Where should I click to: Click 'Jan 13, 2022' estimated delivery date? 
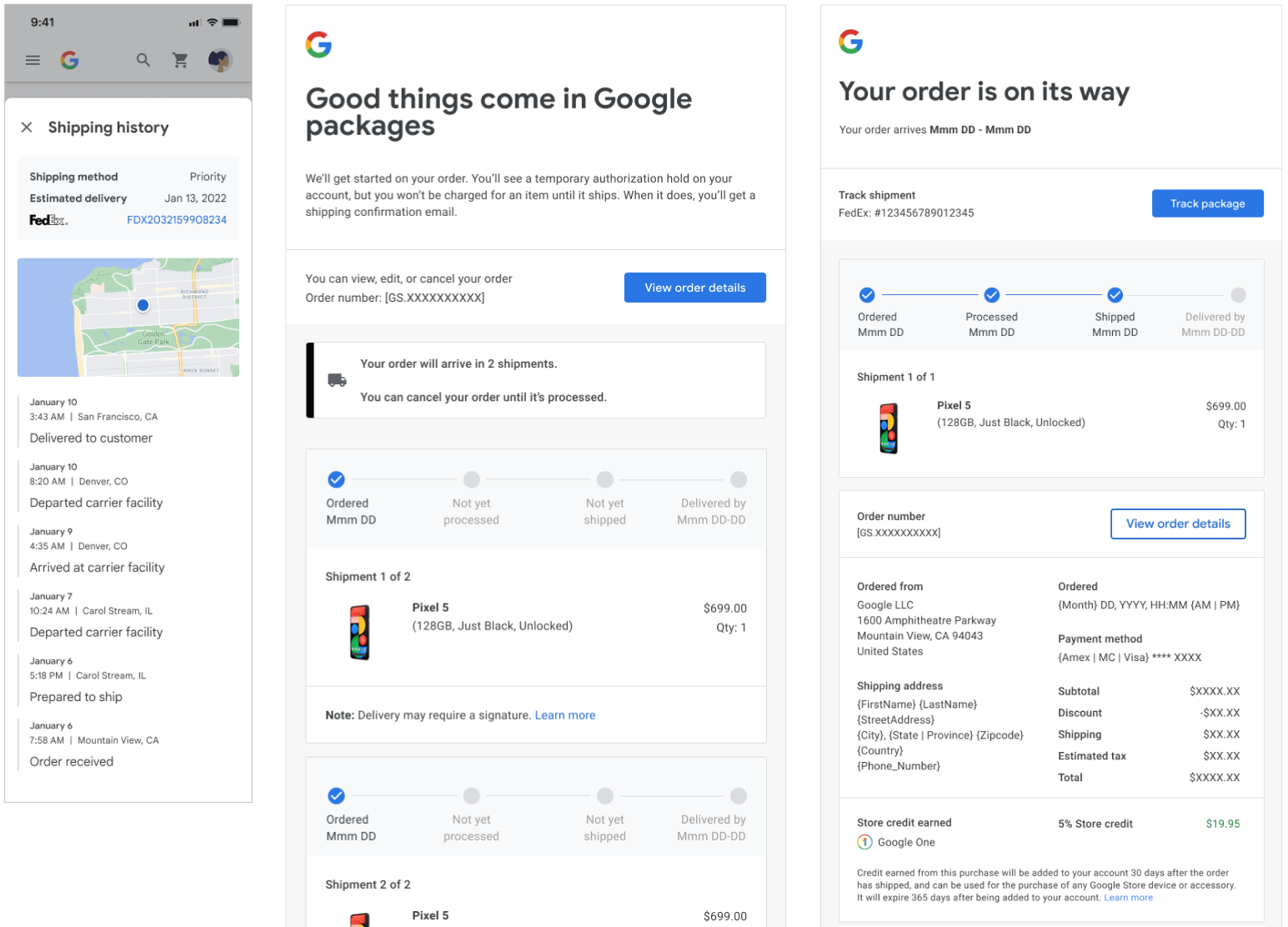(x=195, y=198)
